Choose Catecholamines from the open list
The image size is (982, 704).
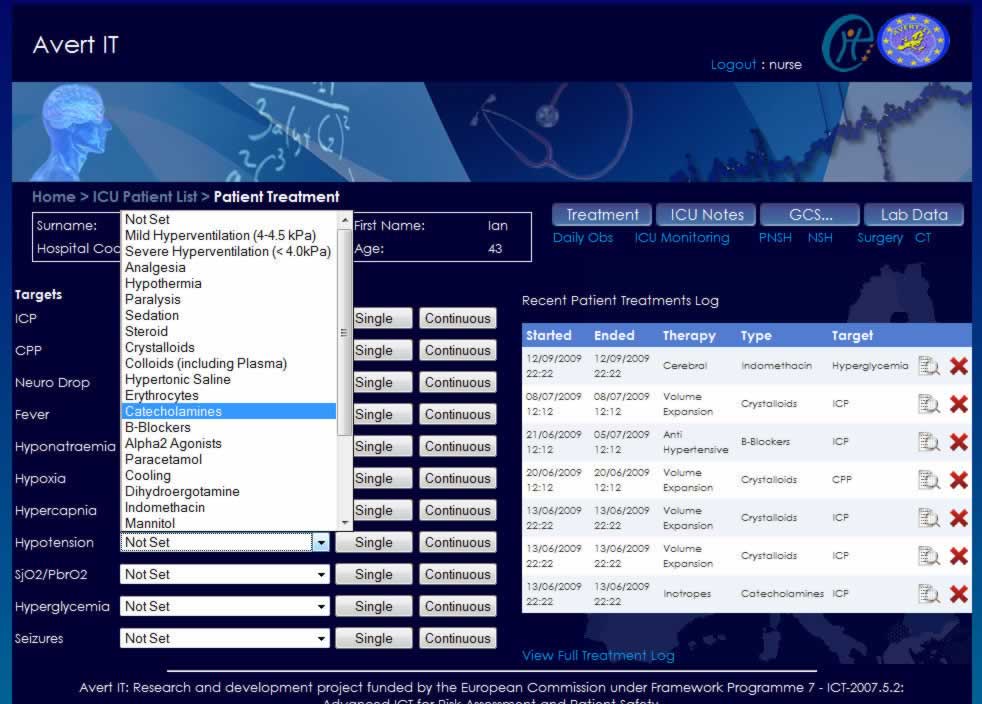[229, 412]
